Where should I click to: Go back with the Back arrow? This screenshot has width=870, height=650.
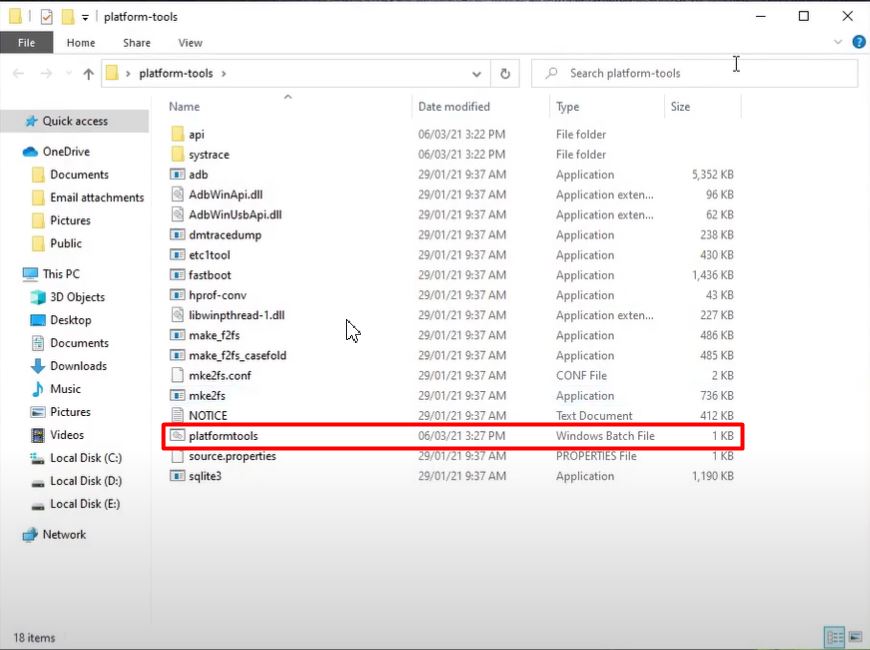pyautogui.click(x=18, y=73)
